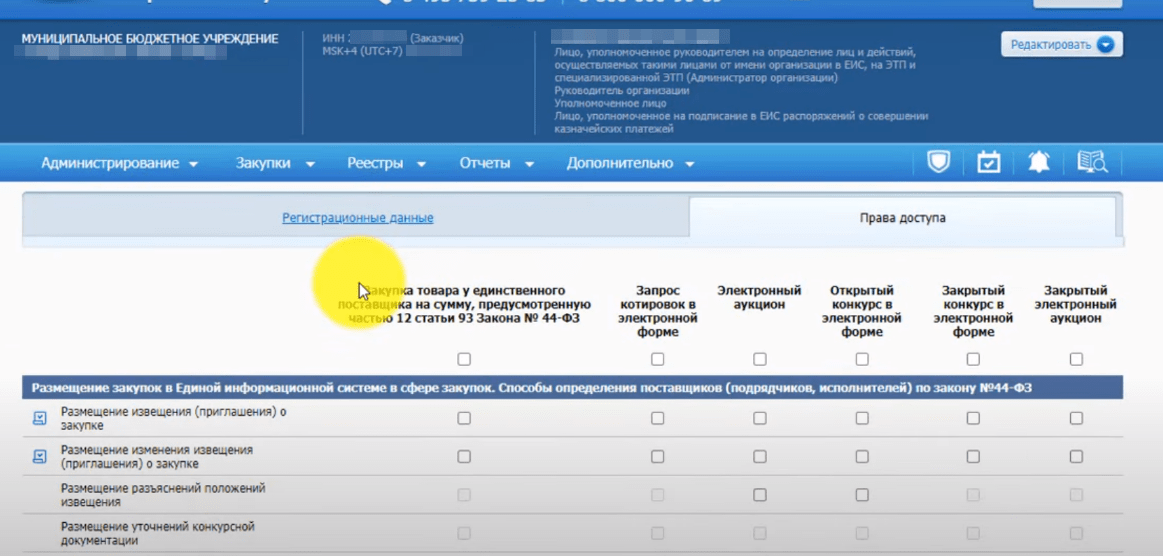Click 'Руководитель организации' role text
The height and width of the screenshot is (556, 1163).
click(622, 90)
